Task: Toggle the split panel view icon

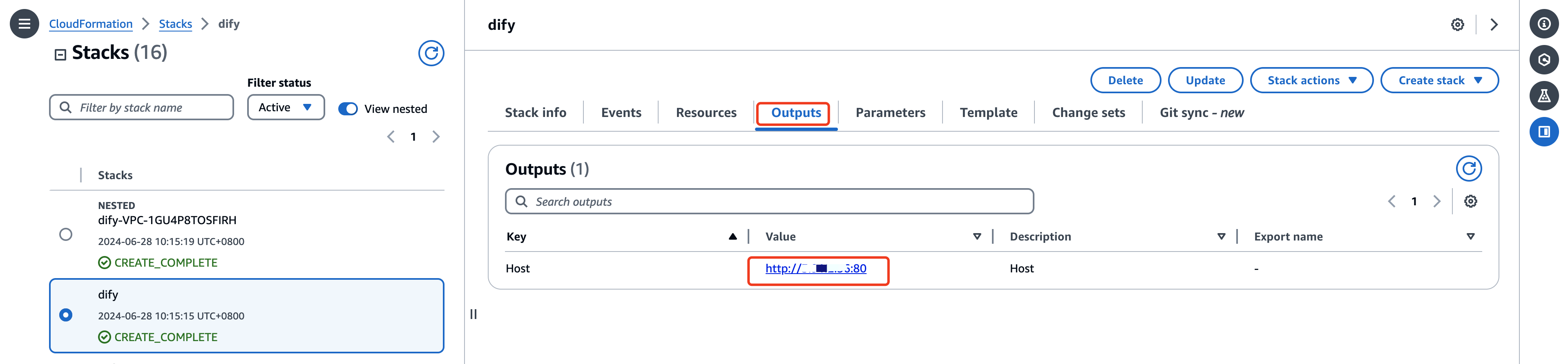Action: click(1543, 132)
